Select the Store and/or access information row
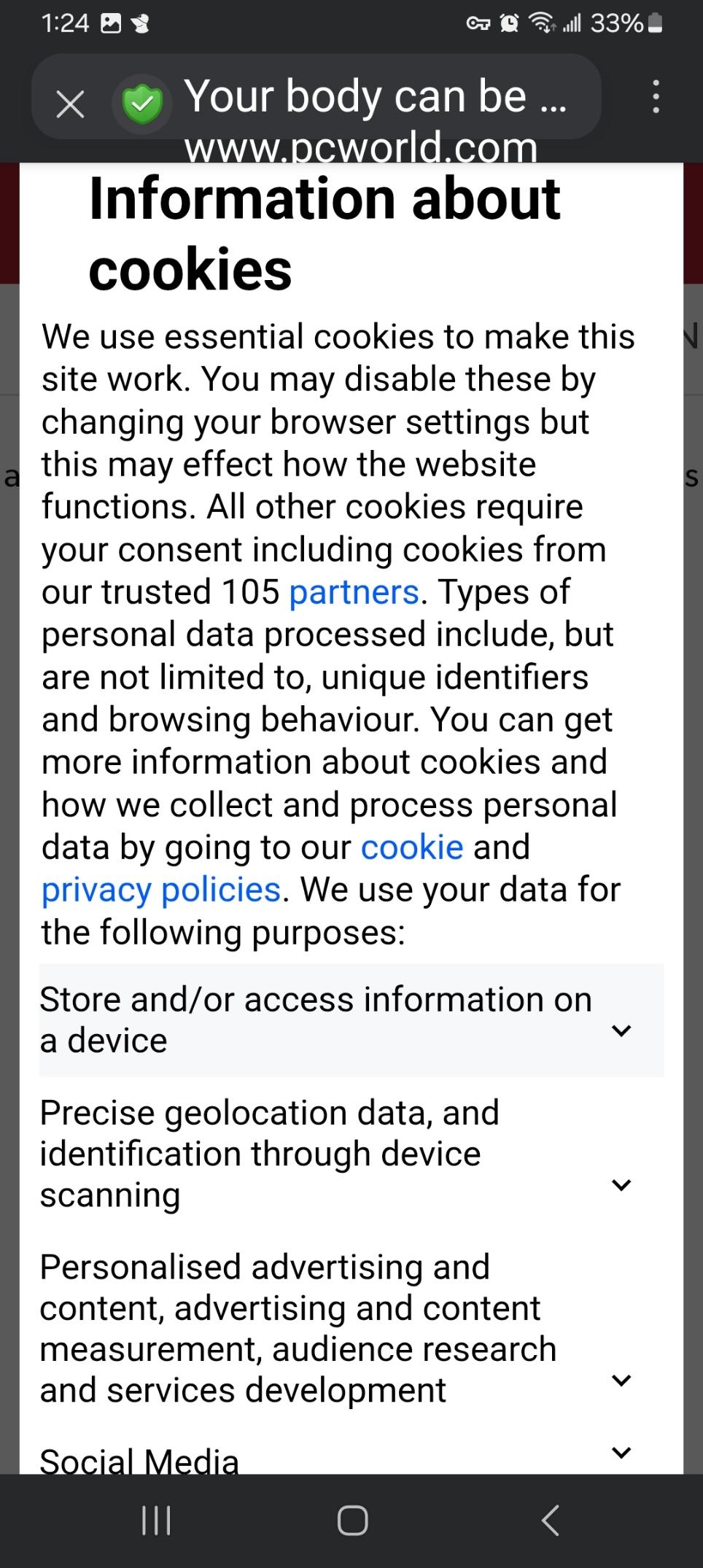 (351, 1020)
